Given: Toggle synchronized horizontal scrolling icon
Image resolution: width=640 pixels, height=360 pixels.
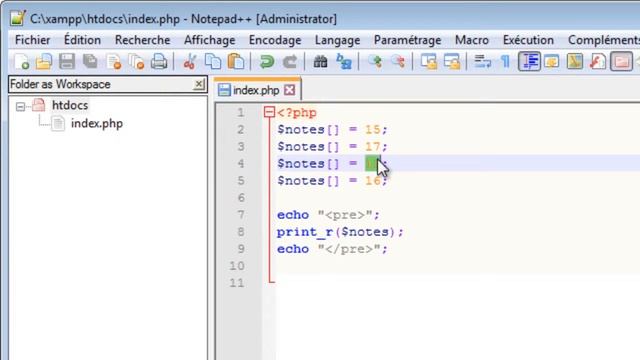Looking at the screenshot, I should pos(452,62).
